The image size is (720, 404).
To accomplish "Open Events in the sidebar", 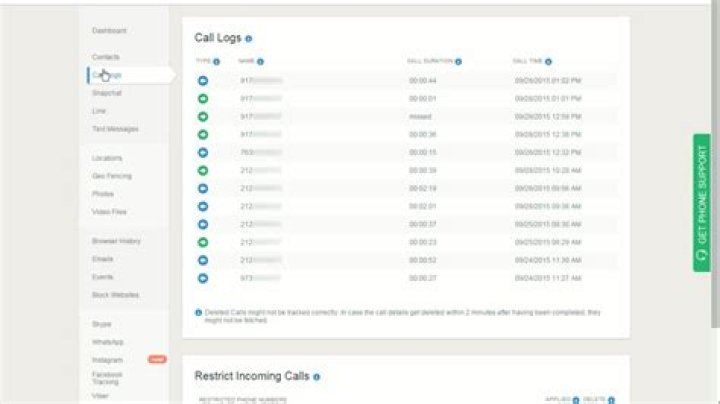I will [x=102, y=277].
